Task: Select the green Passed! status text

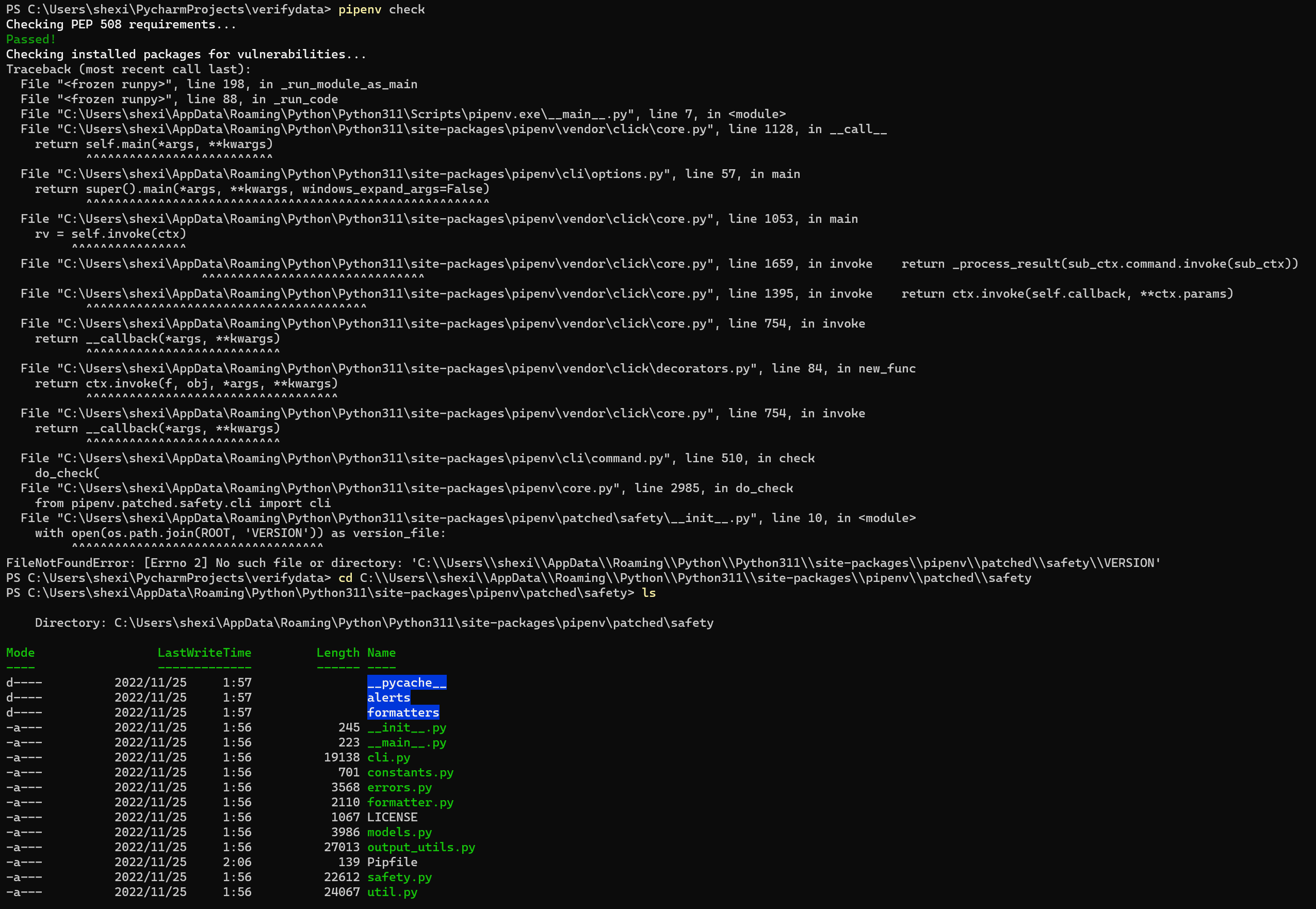Action: pos(30,39)
